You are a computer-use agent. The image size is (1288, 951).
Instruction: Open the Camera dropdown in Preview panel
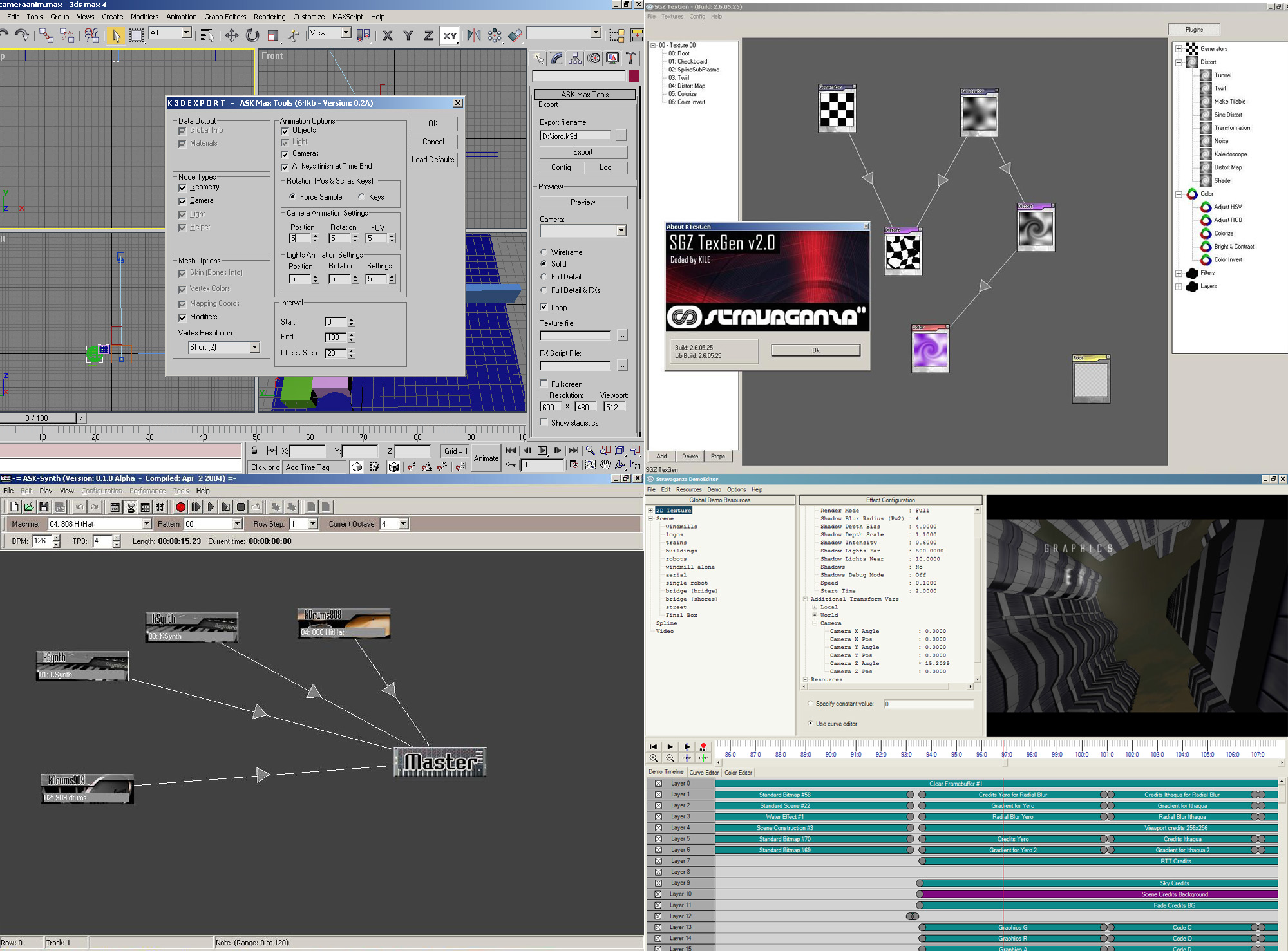click(x=621, y=231)
